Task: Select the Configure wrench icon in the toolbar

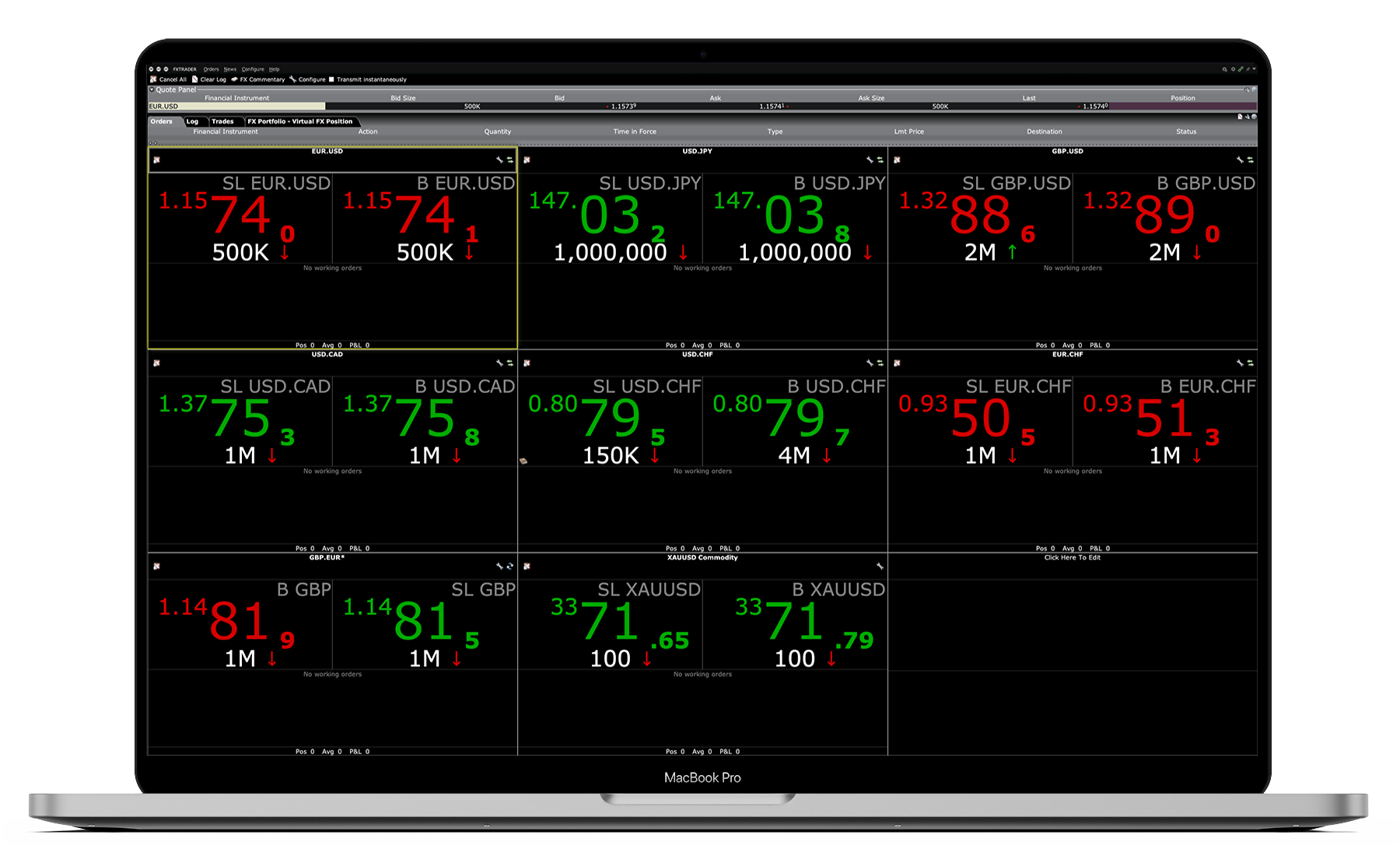Action: (x=292, y=79)
